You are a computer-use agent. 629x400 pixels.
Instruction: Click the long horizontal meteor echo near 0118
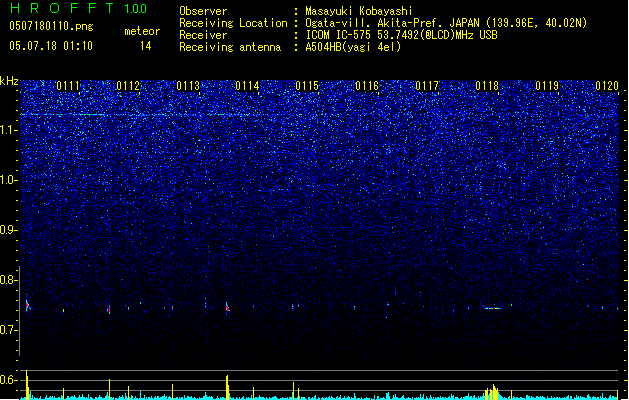tap(493, 308)
